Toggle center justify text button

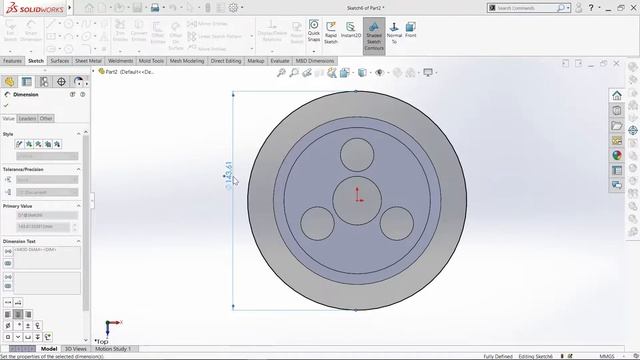(x=18, y=314)
